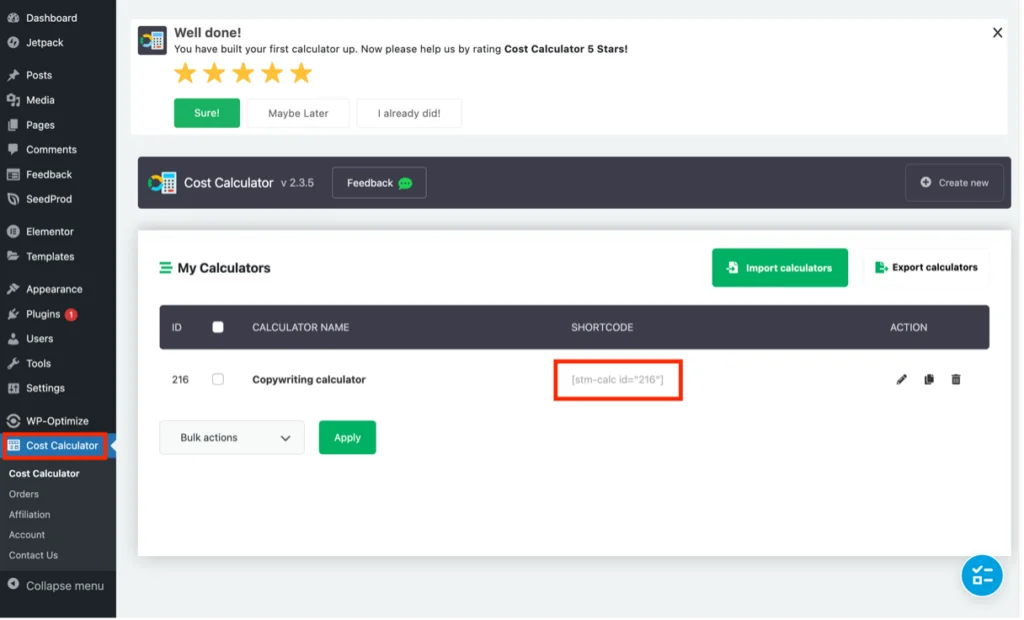
Task: Click the Create new button
Action: [954, 183]
